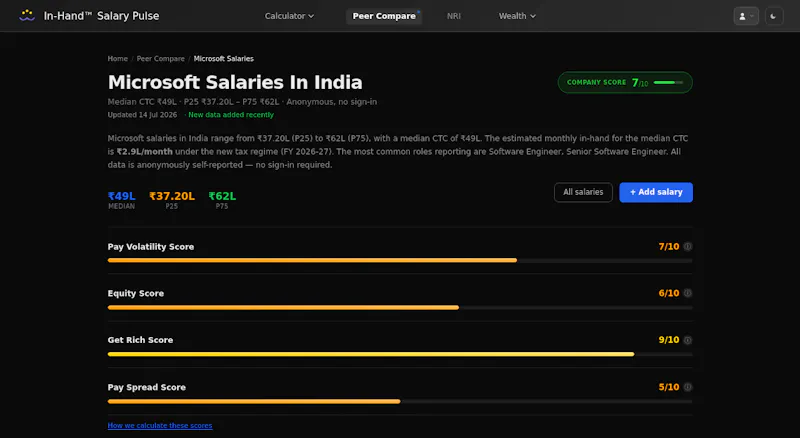The image size is (800, 438).
Task: Toggle dark mode moon icon
Action: tap(773, 16)
